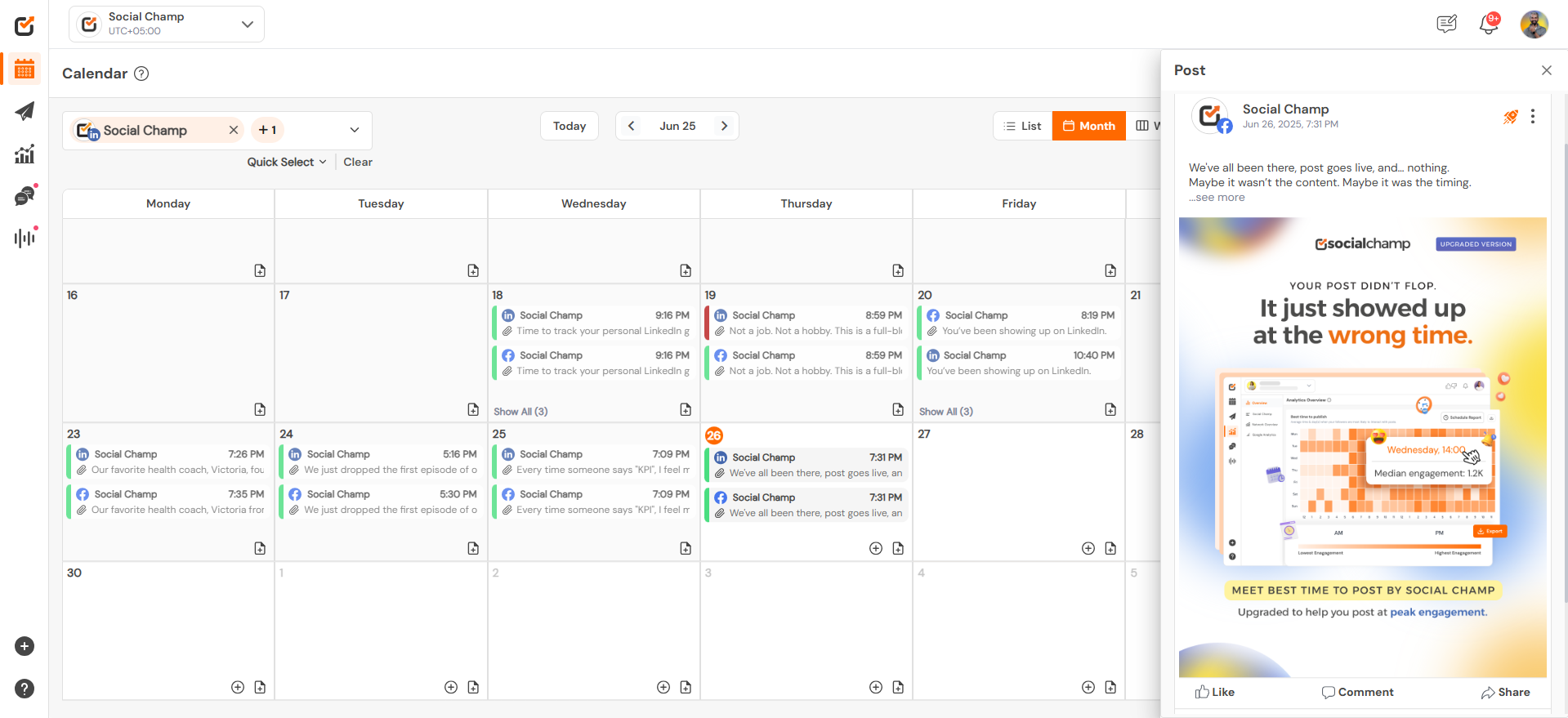Switch to the List view
Viewport: 1568px width, 718px height.
[1023, 126]
